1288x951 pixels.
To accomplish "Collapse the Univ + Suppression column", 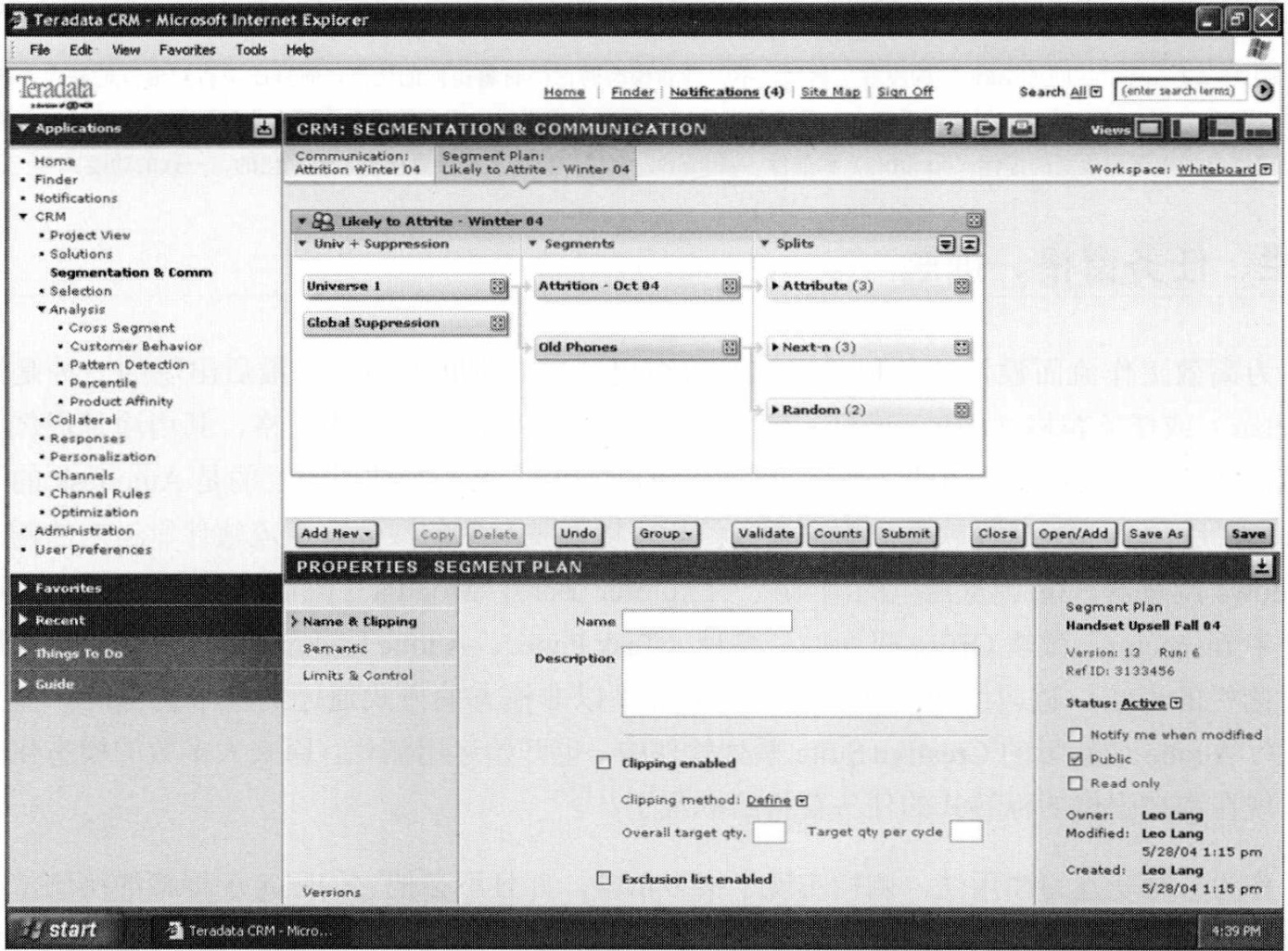I will [302, 244].
